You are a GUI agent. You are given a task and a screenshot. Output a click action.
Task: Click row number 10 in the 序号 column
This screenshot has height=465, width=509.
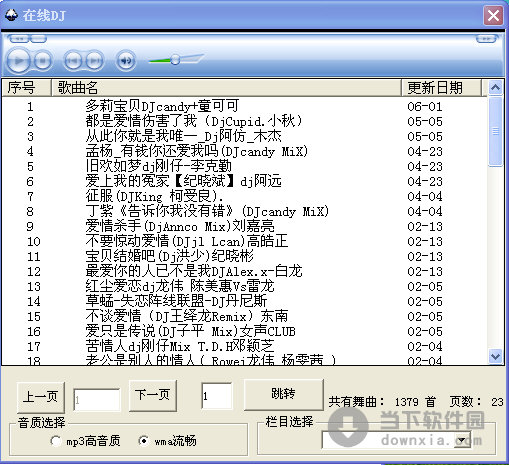tap(34, 242)
